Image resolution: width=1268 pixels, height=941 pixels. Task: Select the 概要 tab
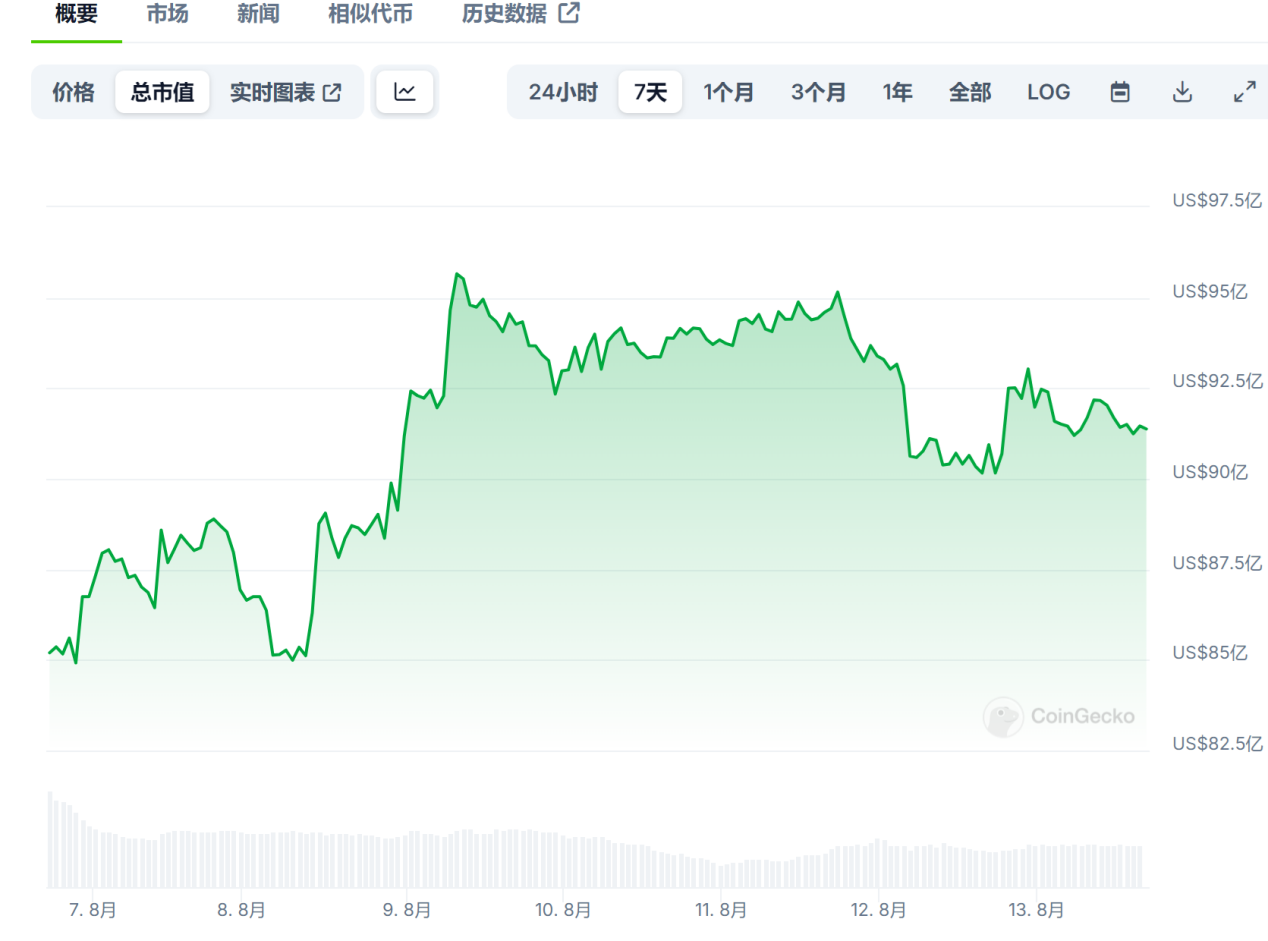(76, 14)
